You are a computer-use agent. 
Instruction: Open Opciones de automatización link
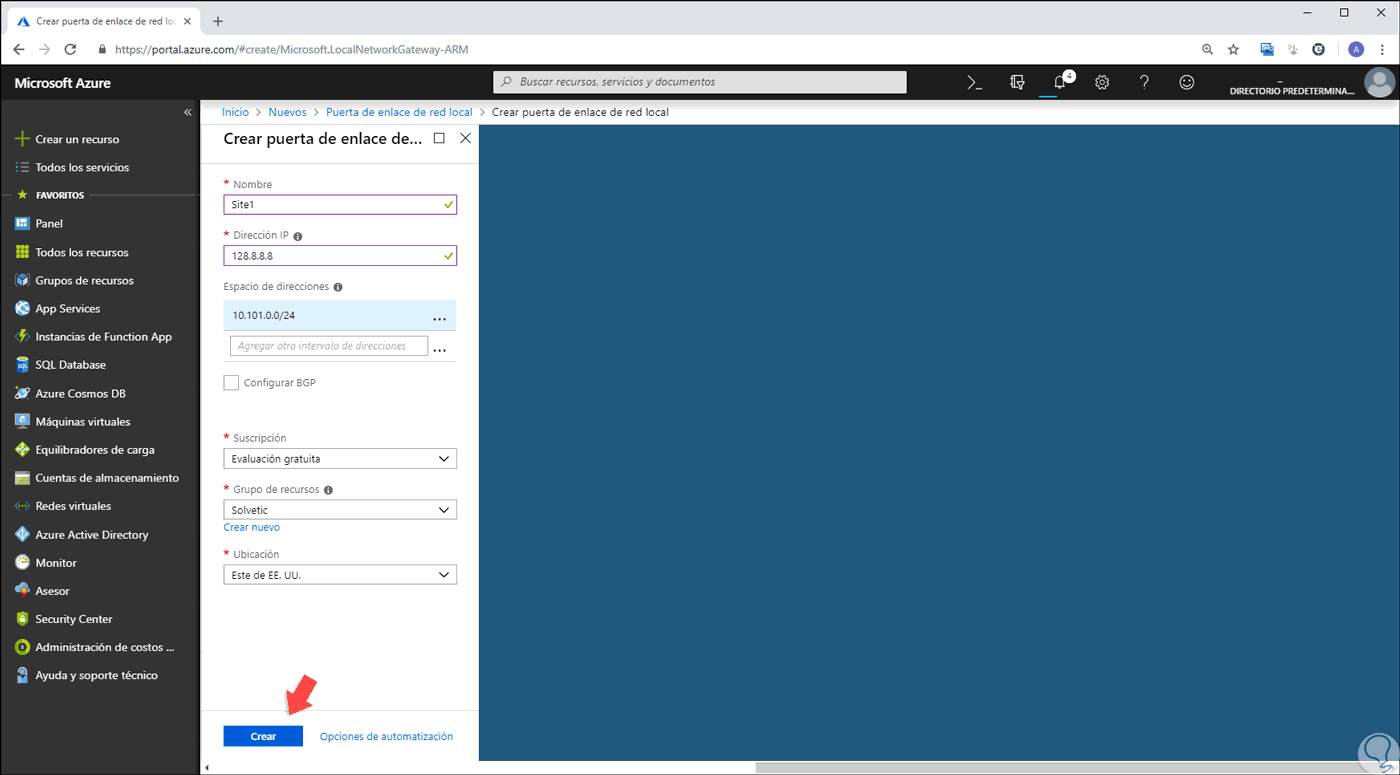(386, 737)
